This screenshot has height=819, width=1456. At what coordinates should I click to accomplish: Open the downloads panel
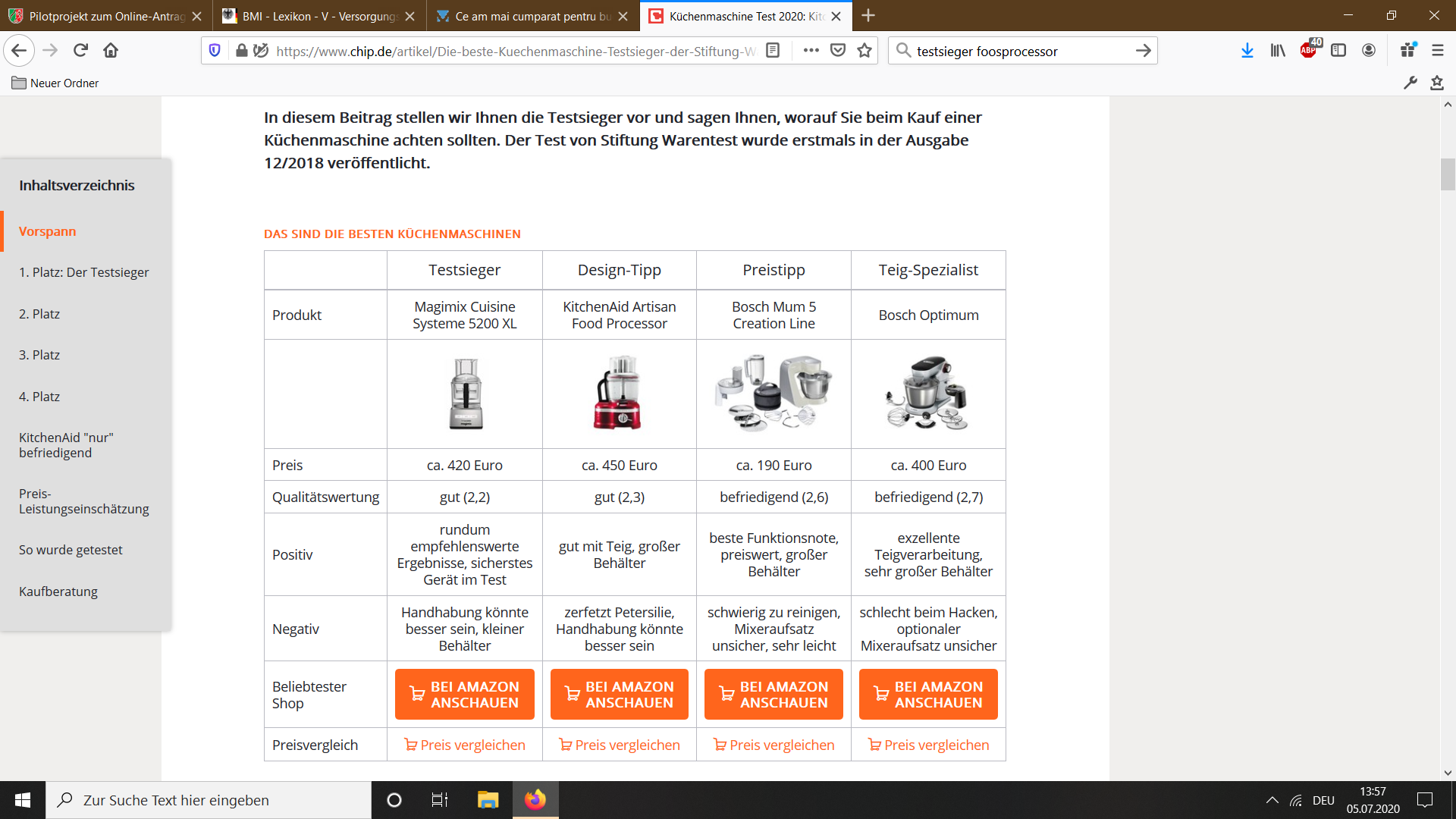tap(1247, 51)
